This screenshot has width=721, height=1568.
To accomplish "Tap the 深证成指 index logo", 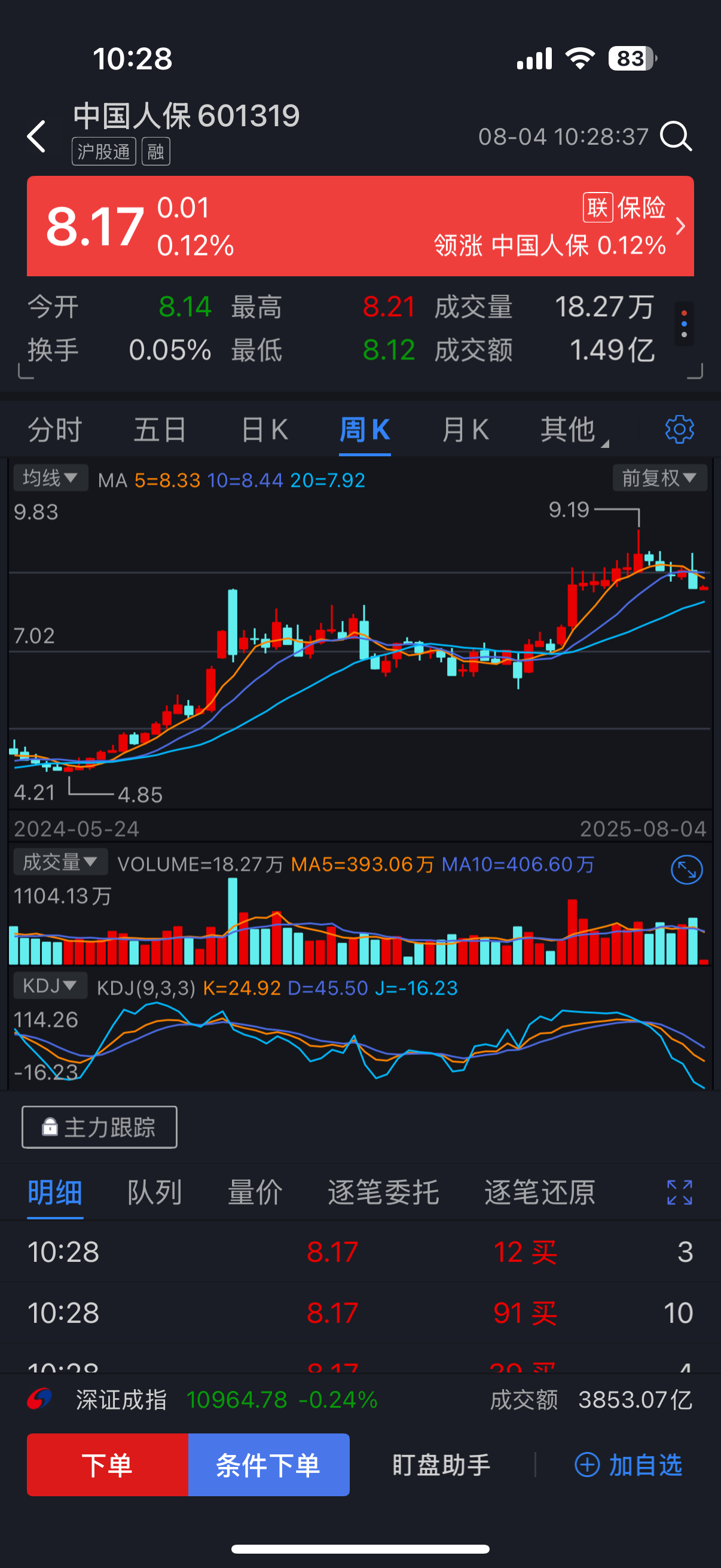I will 39,1399.
